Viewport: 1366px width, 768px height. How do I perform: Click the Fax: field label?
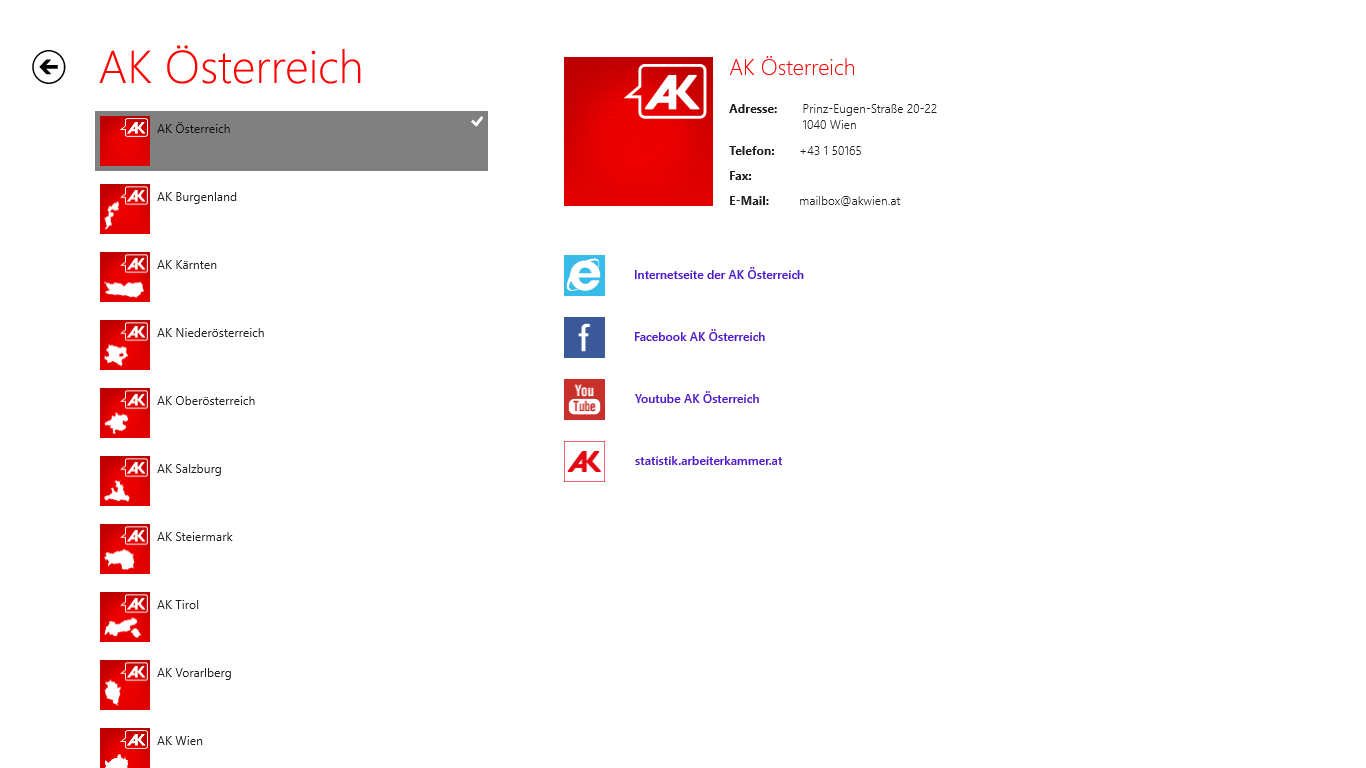(x=740, y=176)
